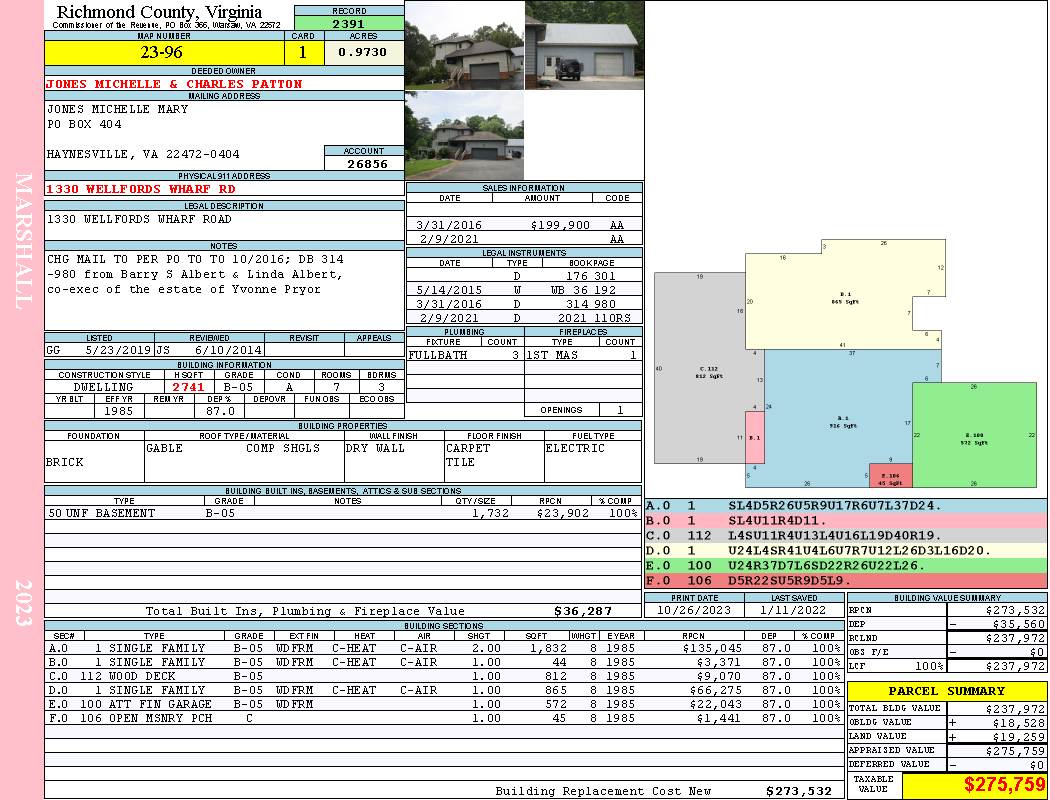Click taxable value $275,759
The width and height of the screenshot is (1050, 800).
click(x=1004, y=784)
